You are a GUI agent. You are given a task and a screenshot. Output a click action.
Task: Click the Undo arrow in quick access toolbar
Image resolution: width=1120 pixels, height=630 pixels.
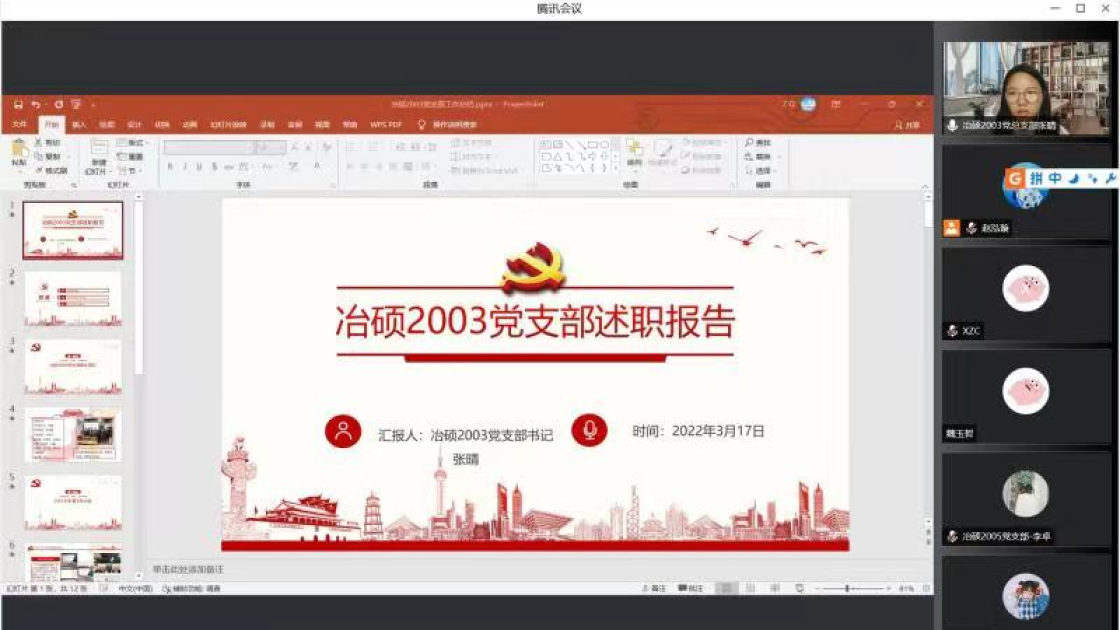(x=36, y=104)
